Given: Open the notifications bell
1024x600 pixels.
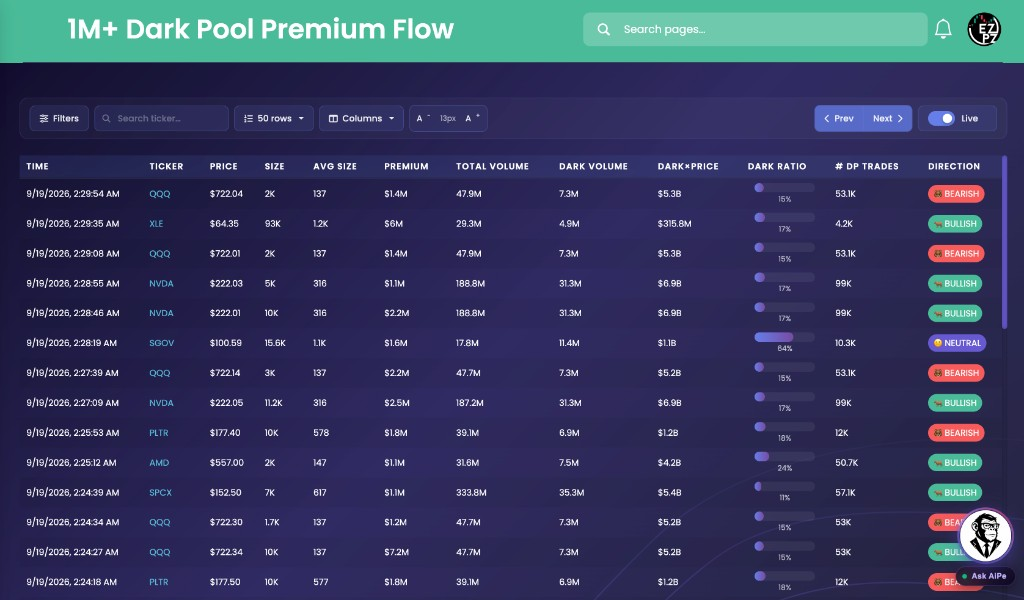Looking at the screenshot, I should [943, 29].
